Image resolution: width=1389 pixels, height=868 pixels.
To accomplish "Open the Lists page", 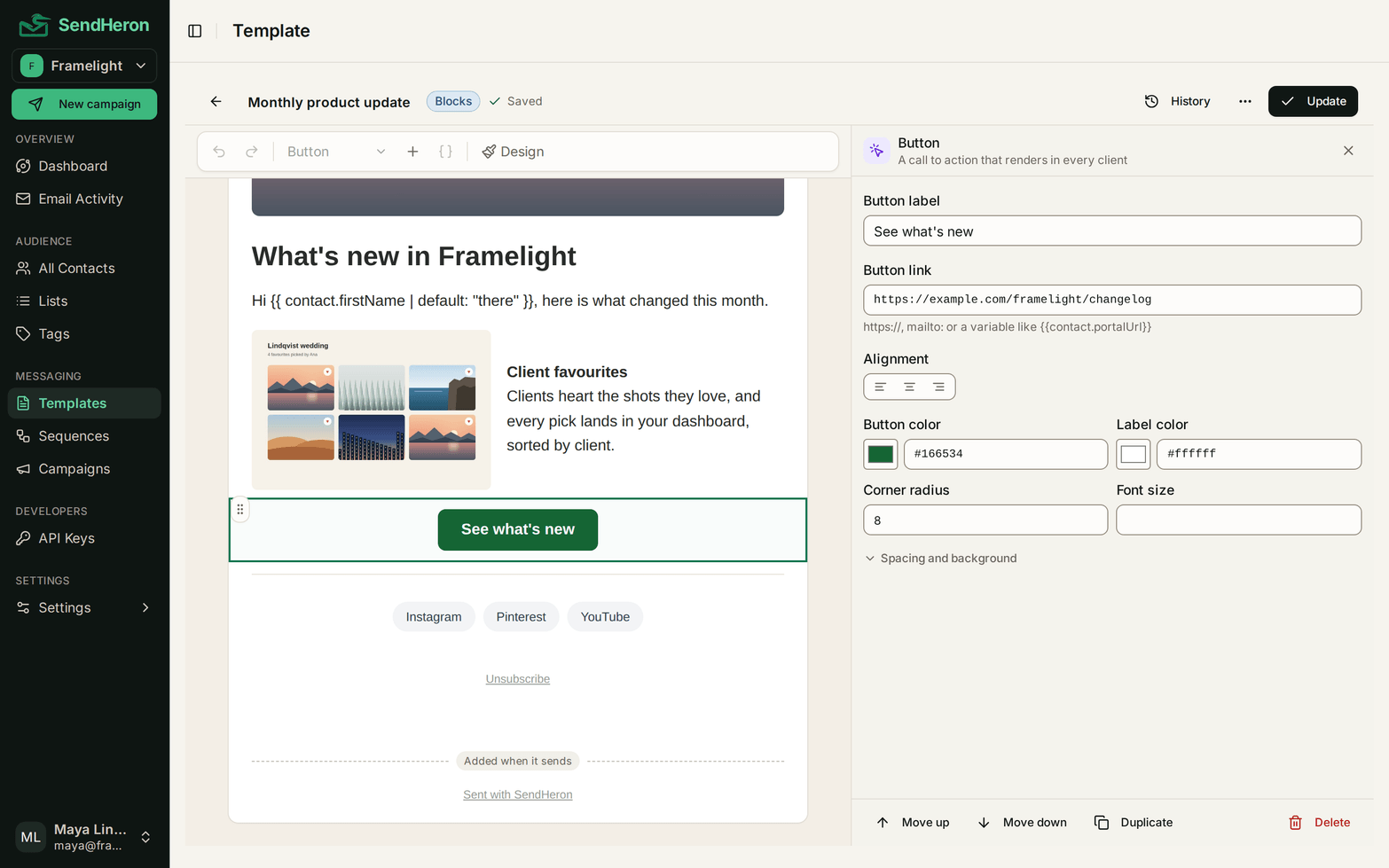I will (84, 301).
